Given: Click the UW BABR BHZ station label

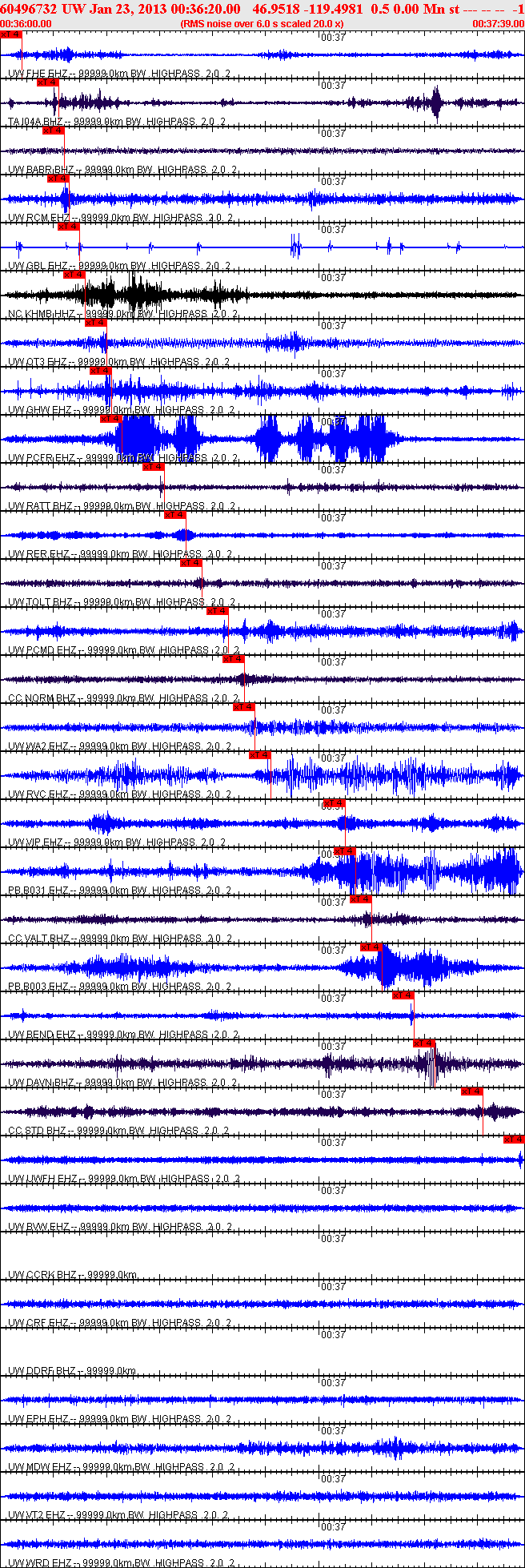Looking at the screenshot, I should click(41, 170).
